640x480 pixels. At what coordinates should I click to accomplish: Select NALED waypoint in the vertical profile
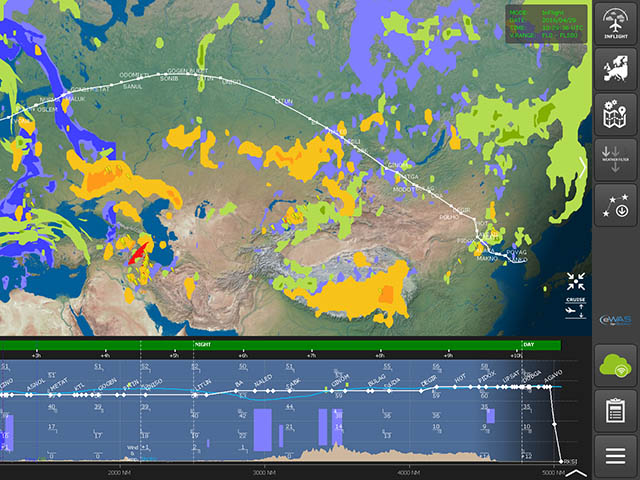point(263,381)
